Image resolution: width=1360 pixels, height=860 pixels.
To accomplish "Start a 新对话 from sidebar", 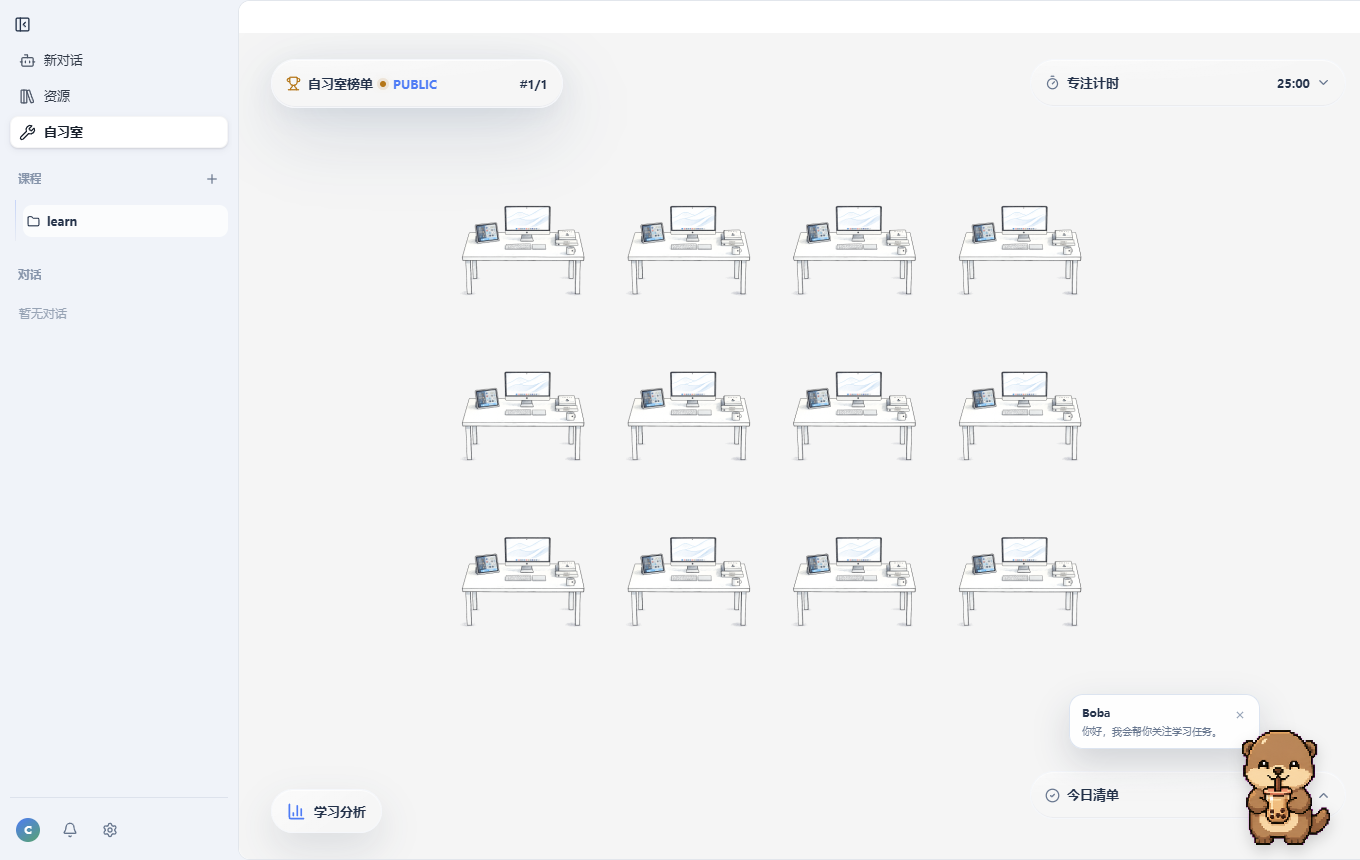I will point(119,60).
